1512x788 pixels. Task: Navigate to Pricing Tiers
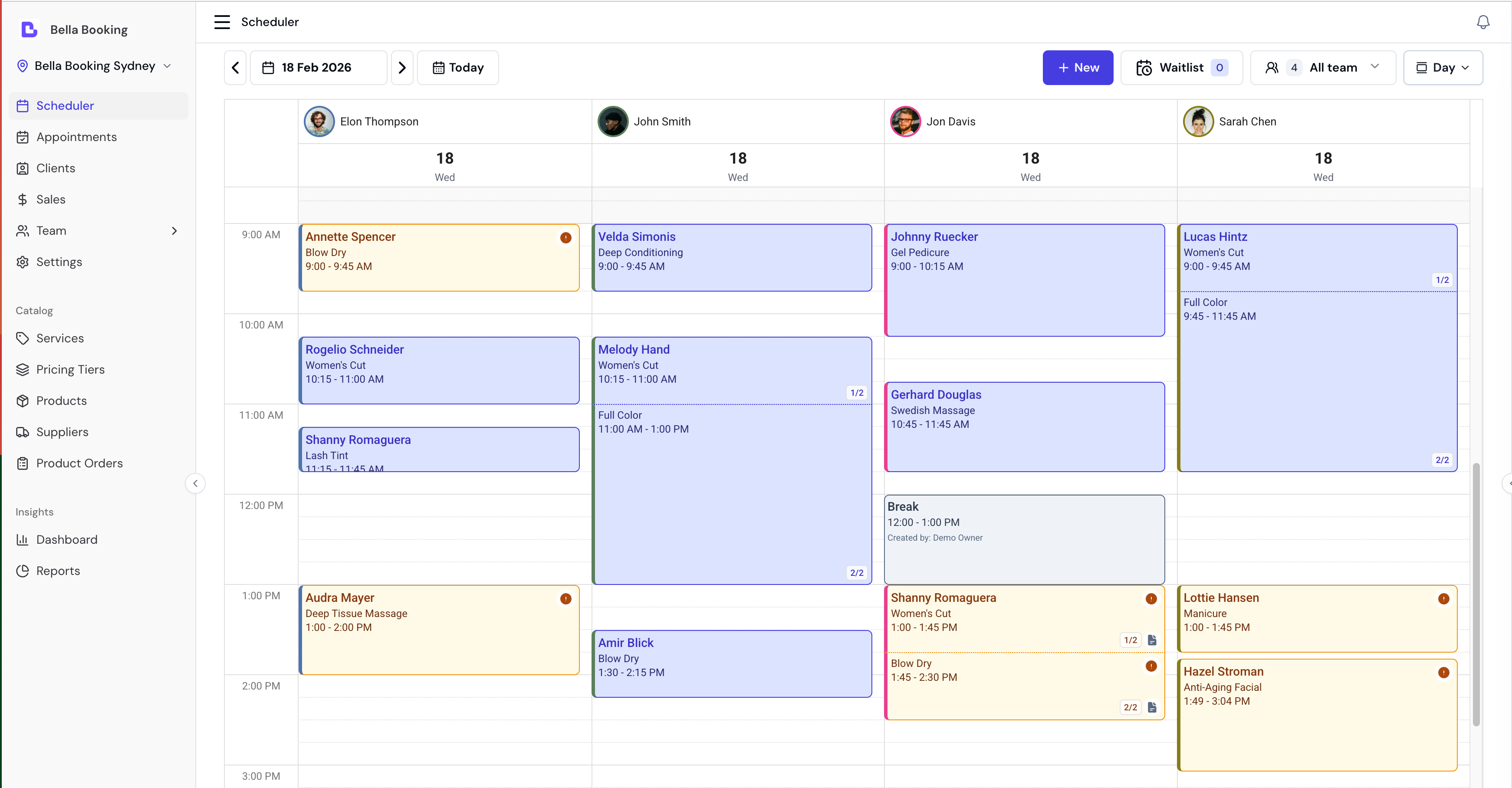(70, 369)
